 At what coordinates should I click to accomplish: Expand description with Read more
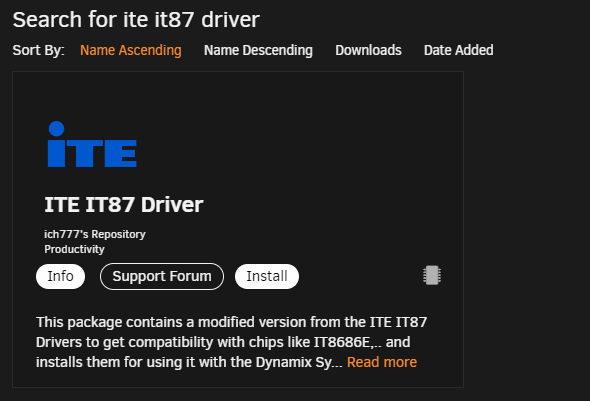click(382, 362)
